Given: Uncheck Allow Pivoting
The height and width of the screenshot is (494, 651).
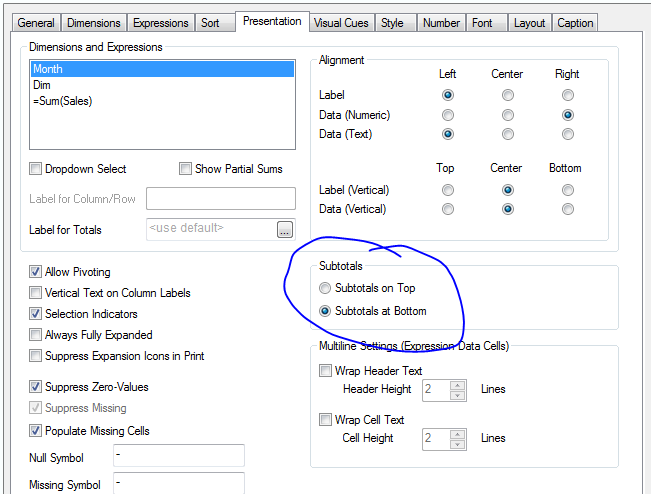Looking at the screenshot, I should (36, 272).
